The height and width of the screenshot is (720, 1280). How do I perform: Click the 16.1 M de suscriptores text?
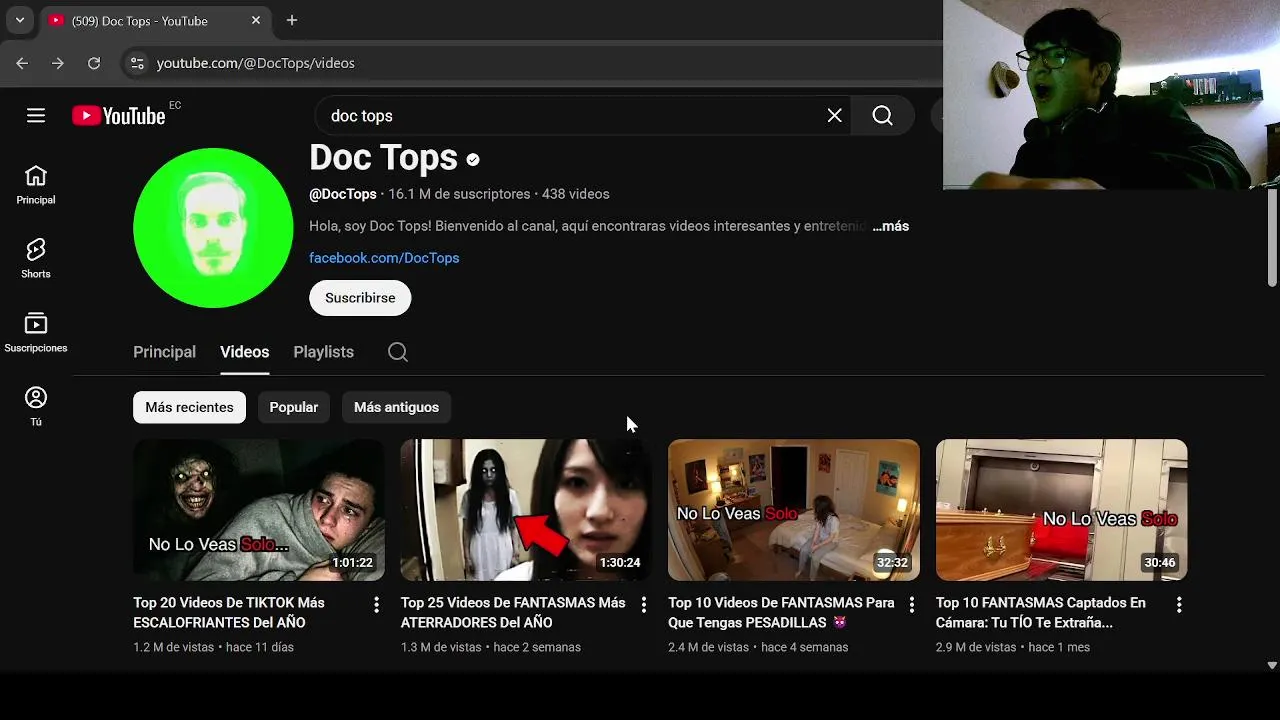tap(460, 194)
